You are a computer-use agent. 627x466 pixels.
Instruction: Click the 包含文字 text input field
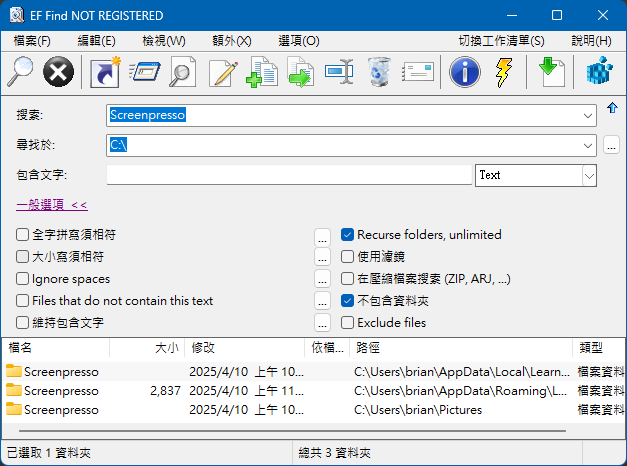pos(288,176)
